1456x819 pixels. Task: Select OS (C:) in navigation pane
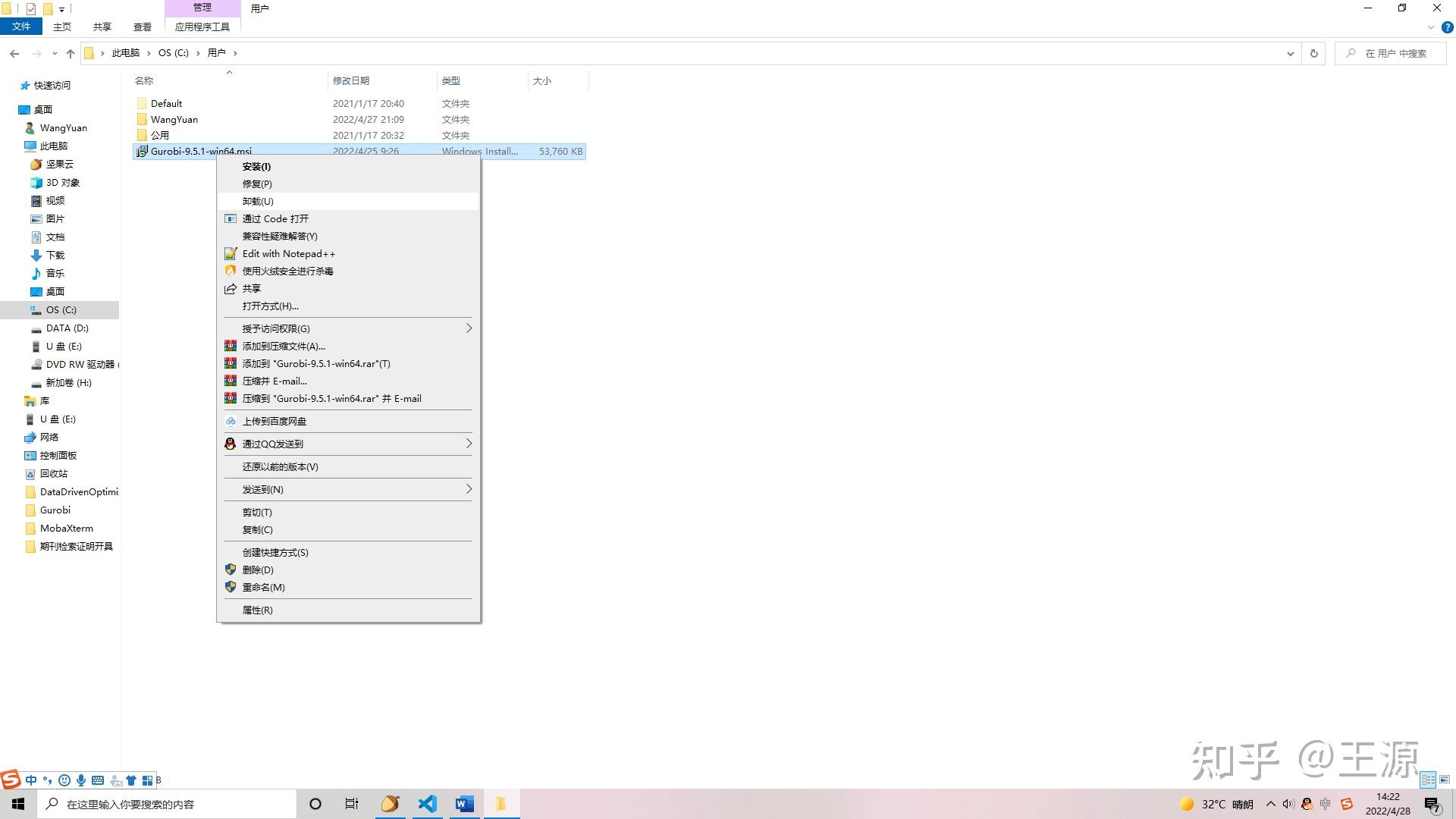pyautogui.click(x=61, y=309)
